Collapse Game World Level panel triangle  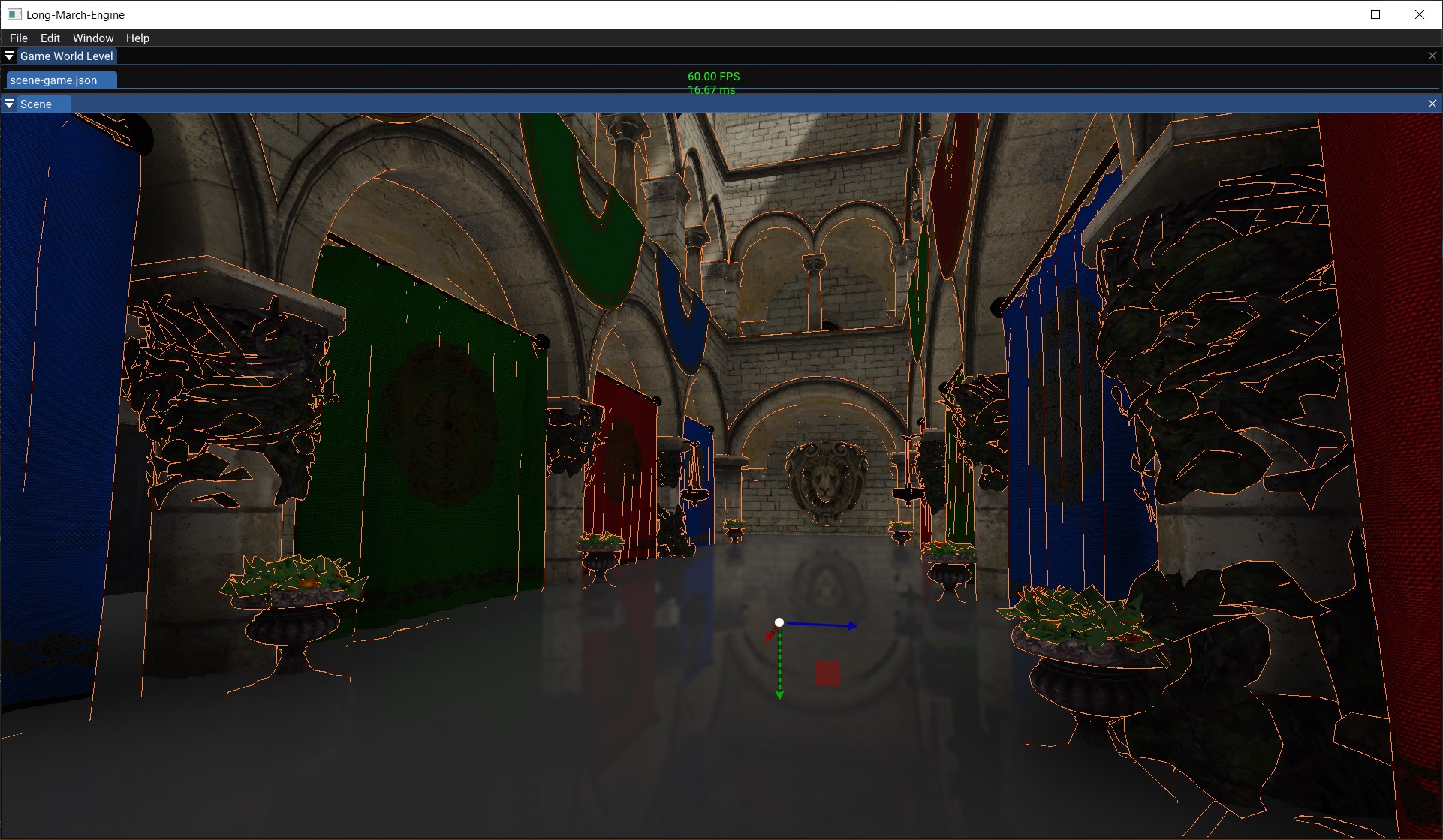(9, 56)
